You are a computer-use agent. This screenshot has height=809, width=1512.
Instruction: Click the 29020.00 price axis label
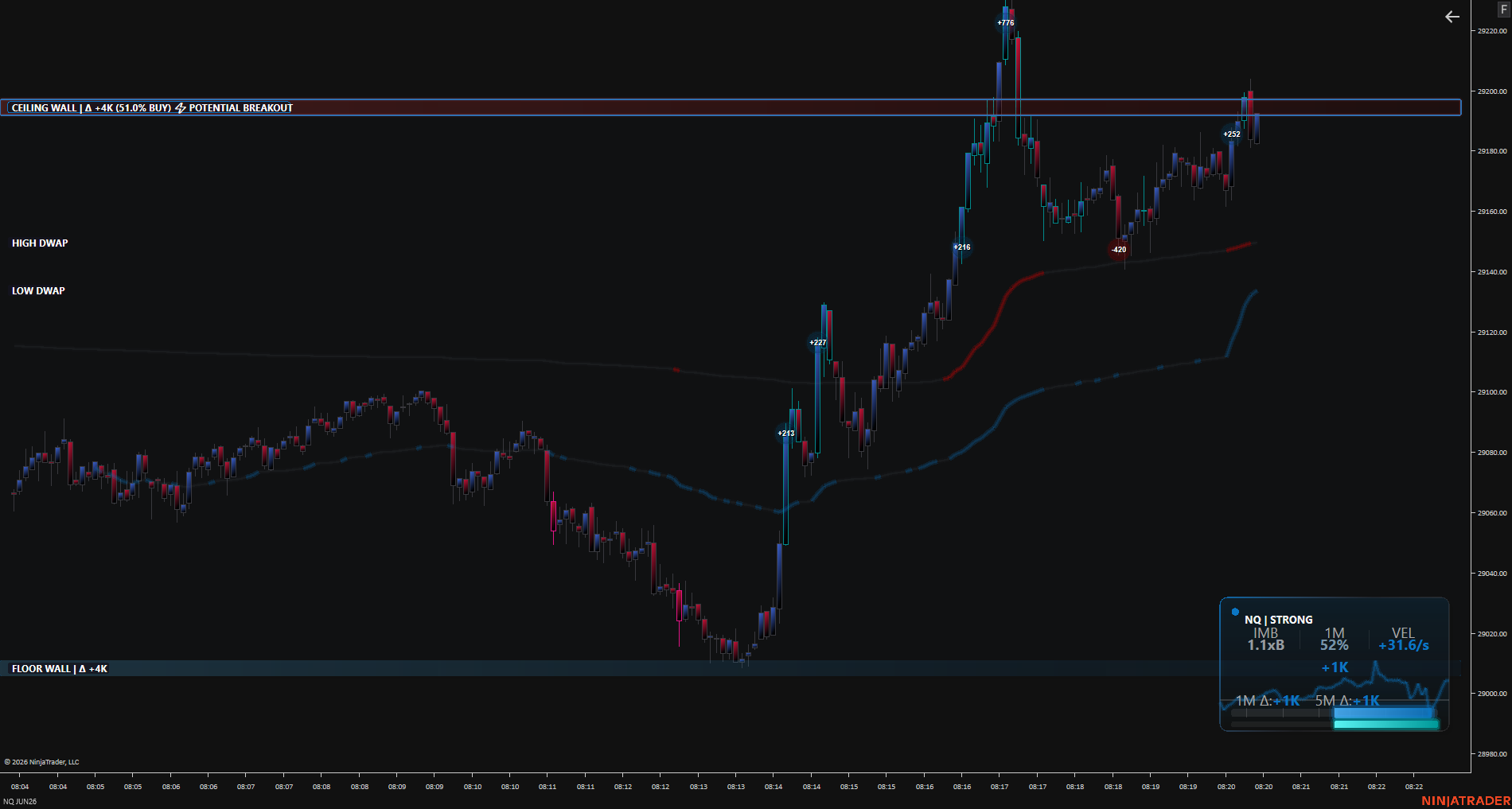[1492, 634]
